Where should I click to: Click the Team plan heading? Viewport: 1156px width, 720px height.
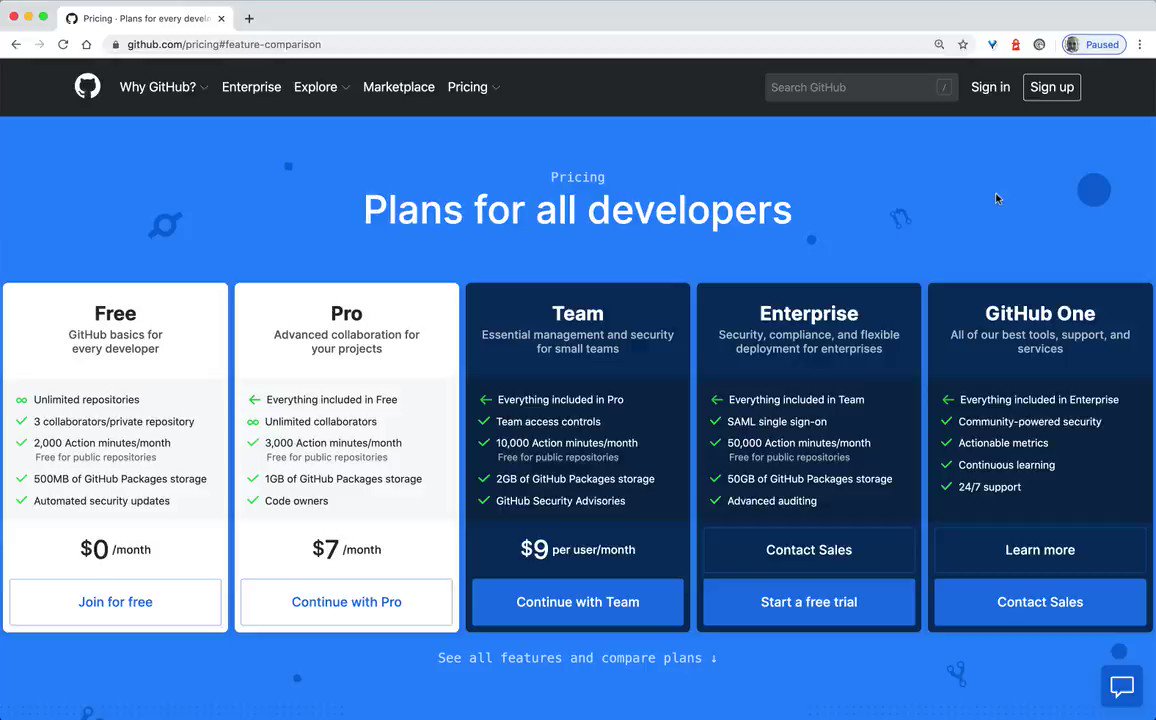[x=578, y=313]
